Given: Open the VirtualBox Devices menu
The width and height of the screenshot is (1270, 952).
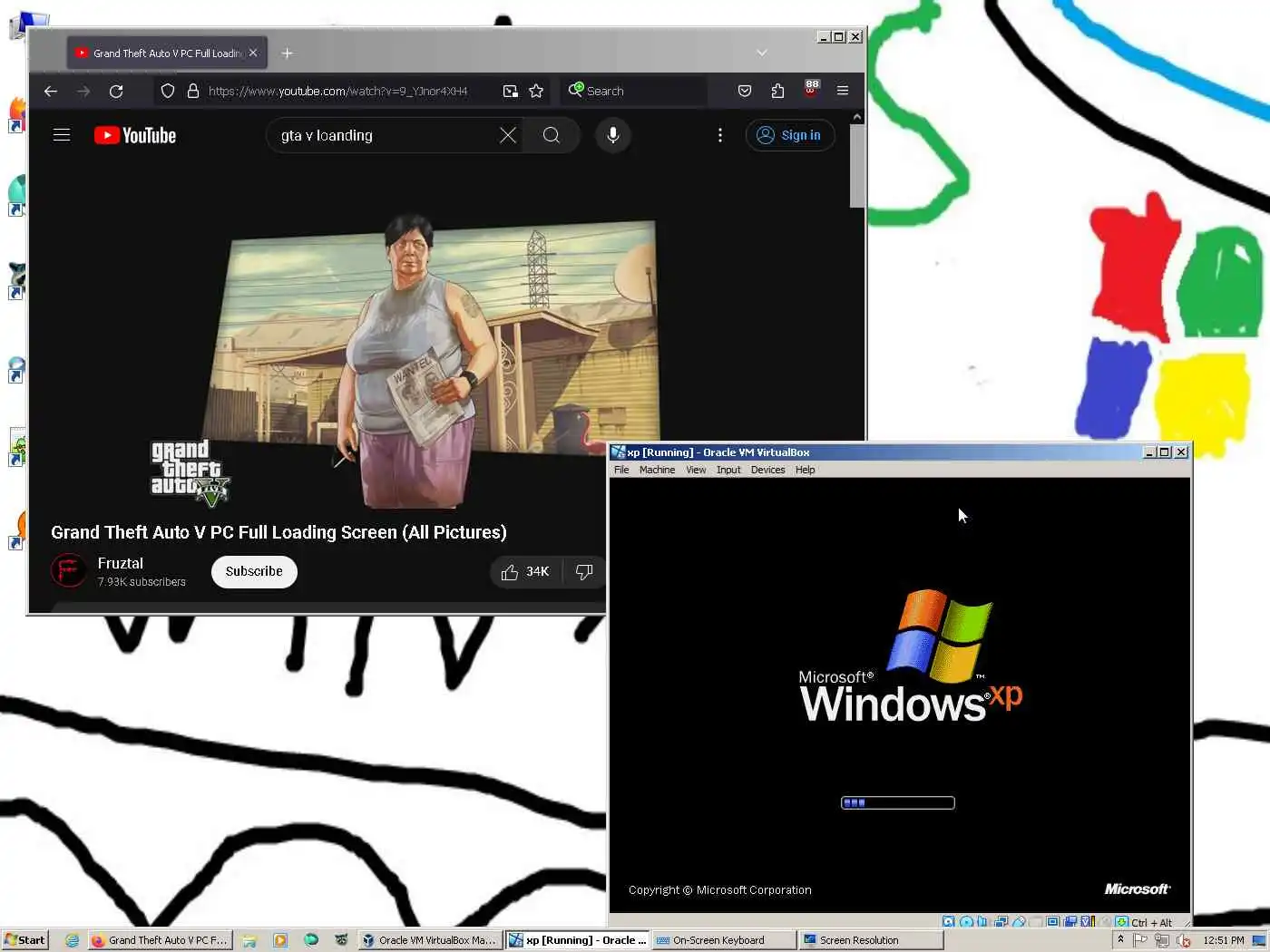Looking at the screenshot, I should [767, 470].
